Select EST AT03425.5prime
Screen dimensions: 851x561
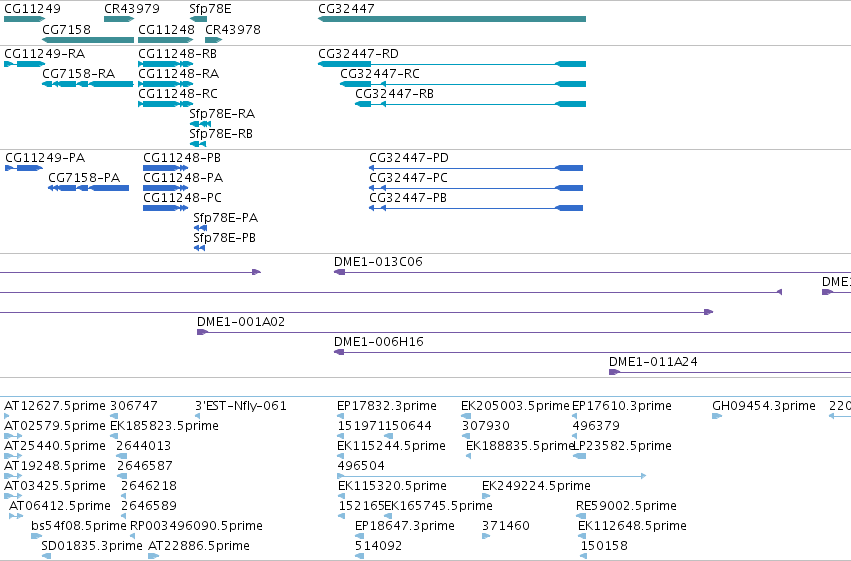(x=13, y=496)
